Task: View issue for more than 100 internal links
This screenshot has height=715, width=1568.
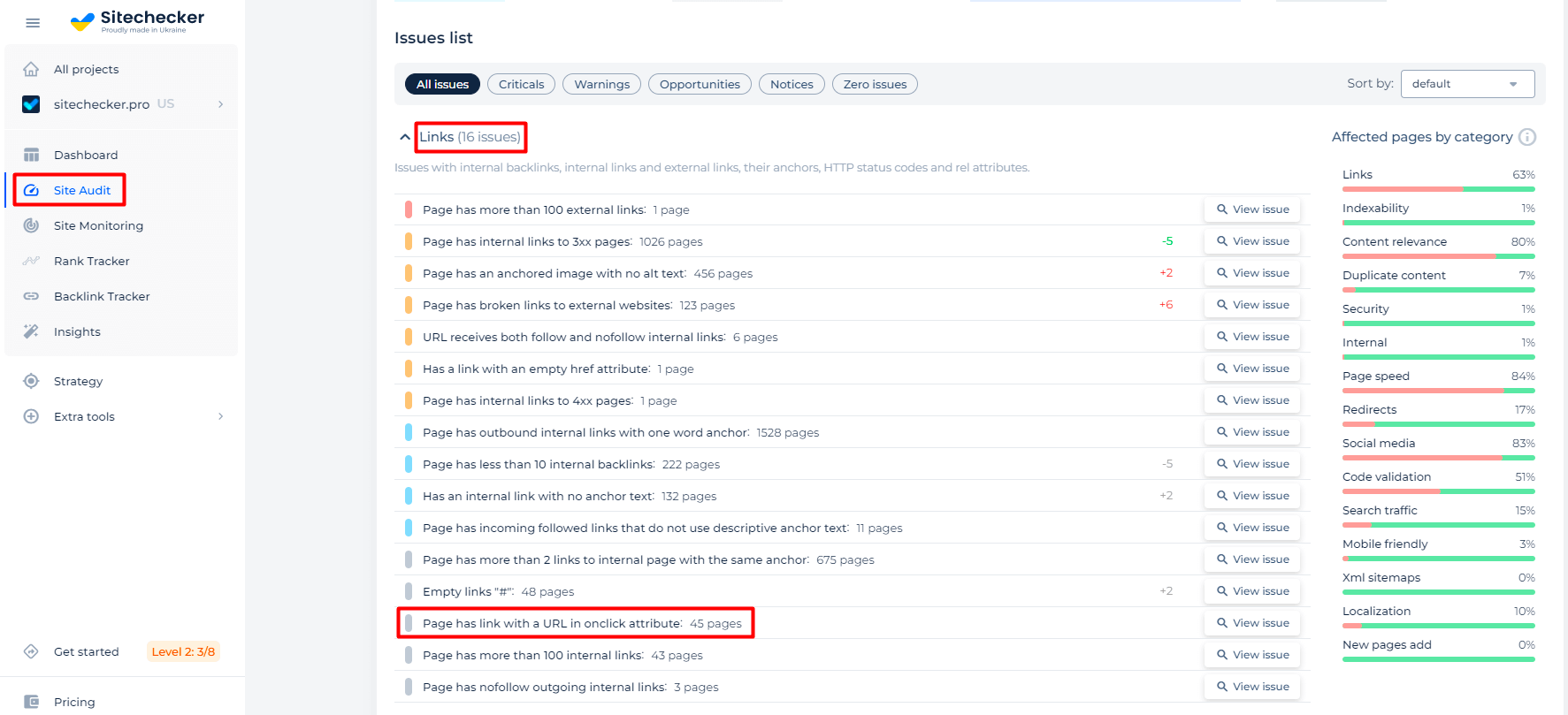Action: click(1252, 655)
